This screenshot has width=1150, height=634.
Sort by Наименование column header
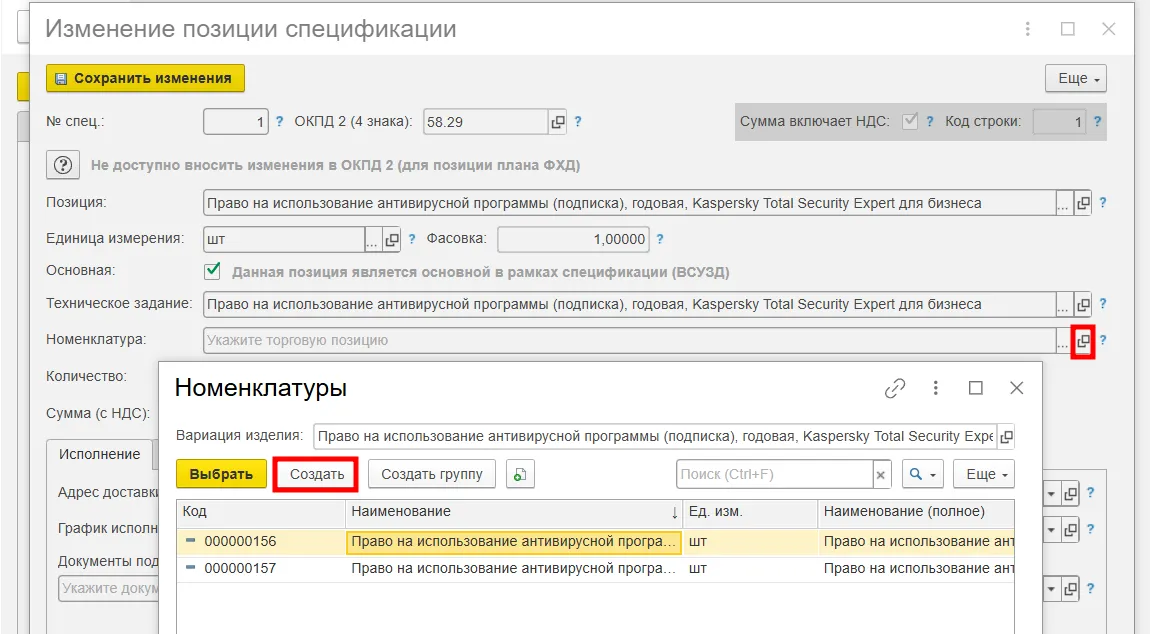click(x=514, y=511)
